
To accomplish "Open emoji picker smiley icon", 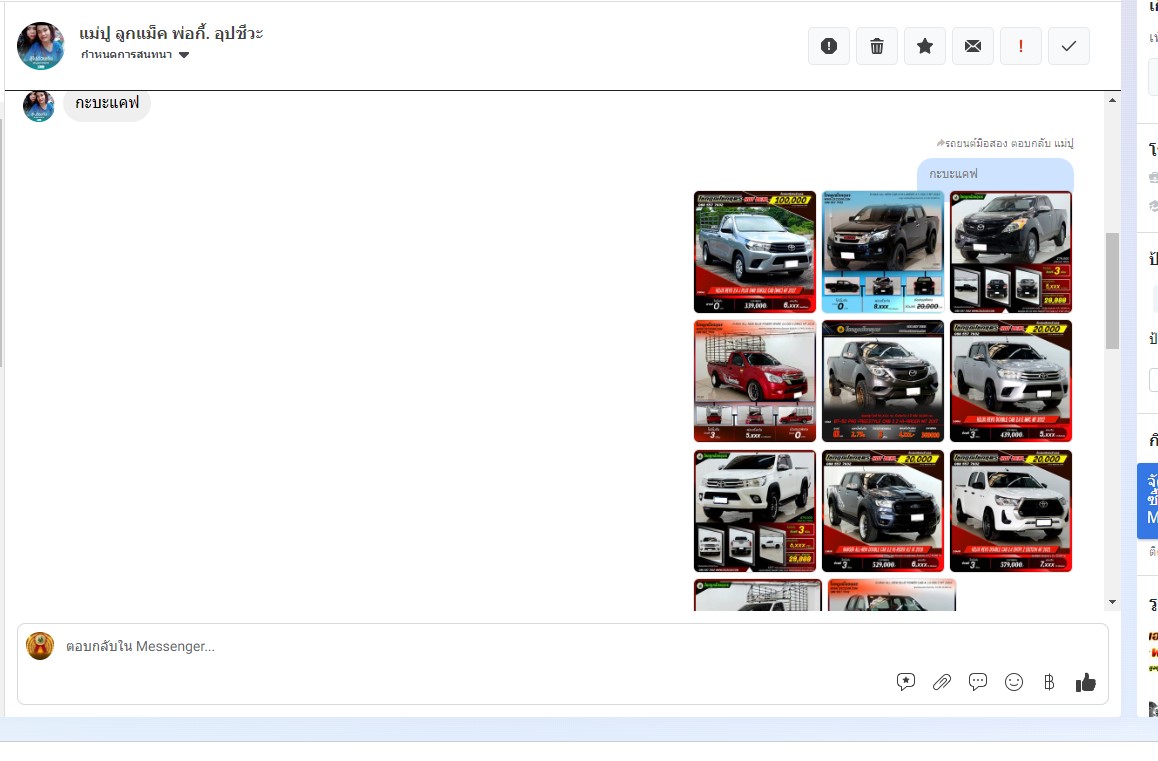I will pos(1014,682).
